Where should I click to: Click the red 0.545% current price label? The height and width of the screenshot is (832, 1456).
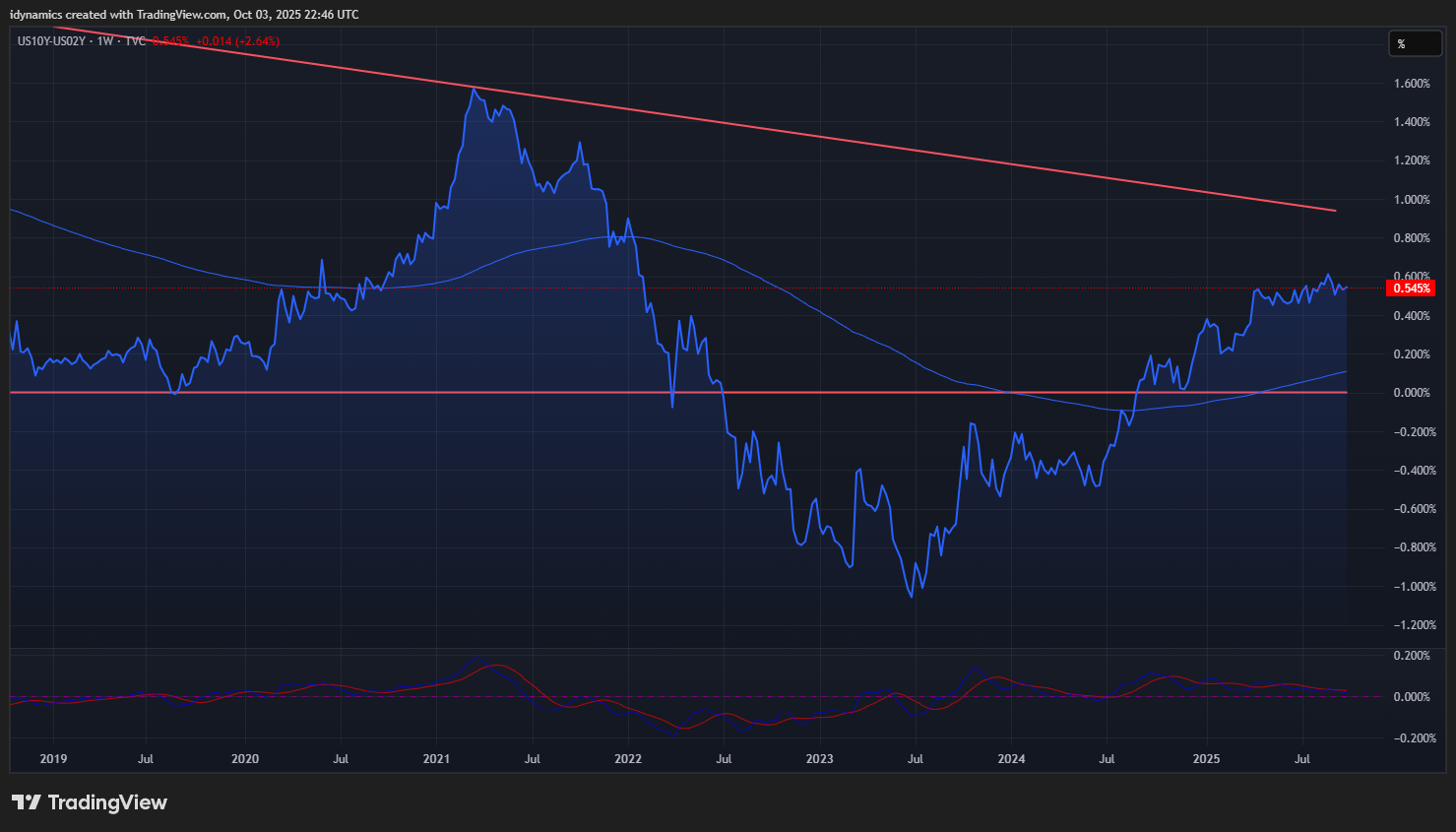click(1412, 288)
